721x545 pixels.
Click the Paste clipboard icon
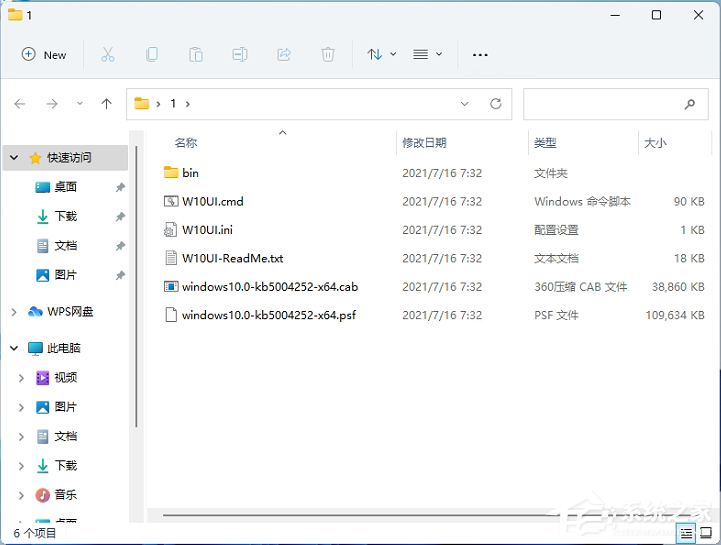(x=196, y=55)
